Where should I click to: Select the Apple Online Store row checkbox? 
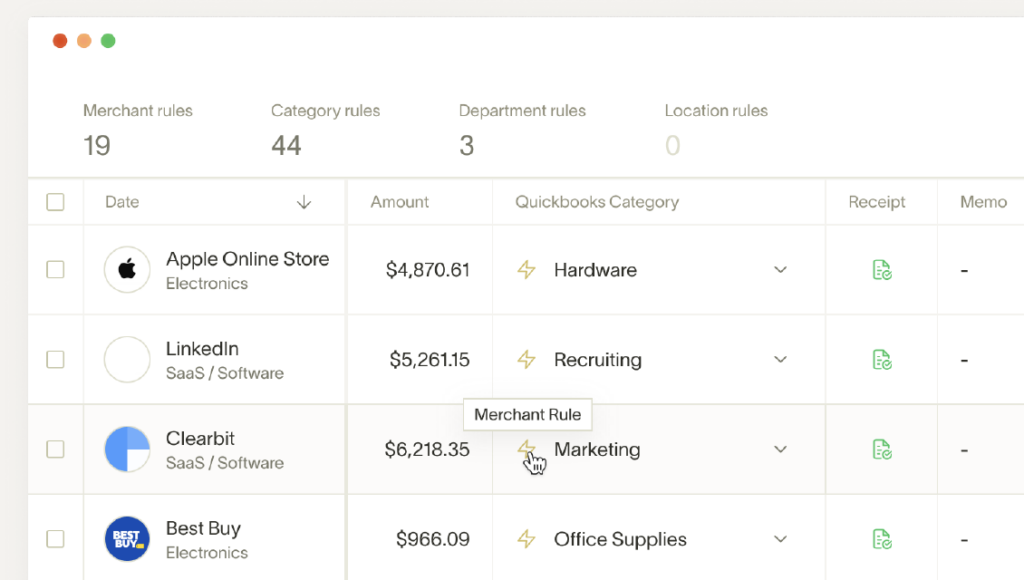click(x=56, y=270)
